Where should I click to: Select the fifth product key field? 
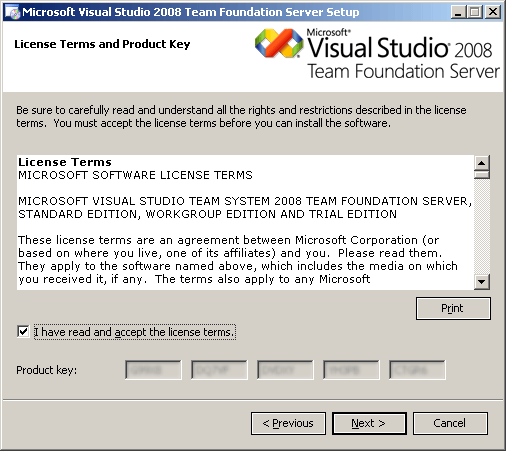417,370
